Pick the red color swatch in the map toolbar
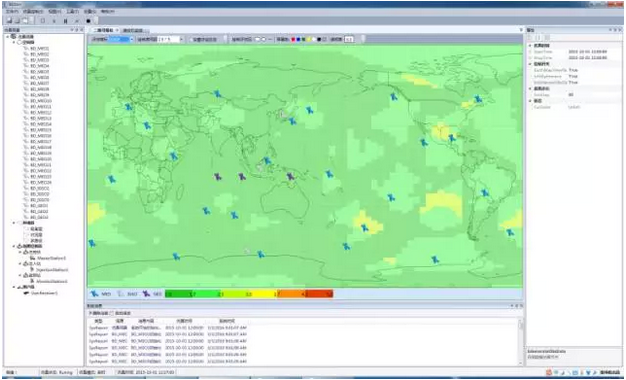Screen dimensions: 626x380 tap(293, 40)
